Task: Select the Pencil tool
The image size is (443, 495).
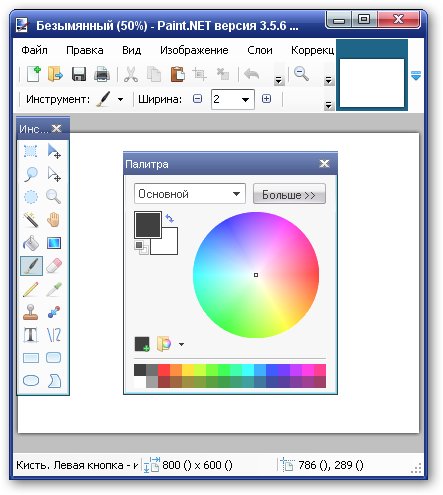Action: click(31, 289)
